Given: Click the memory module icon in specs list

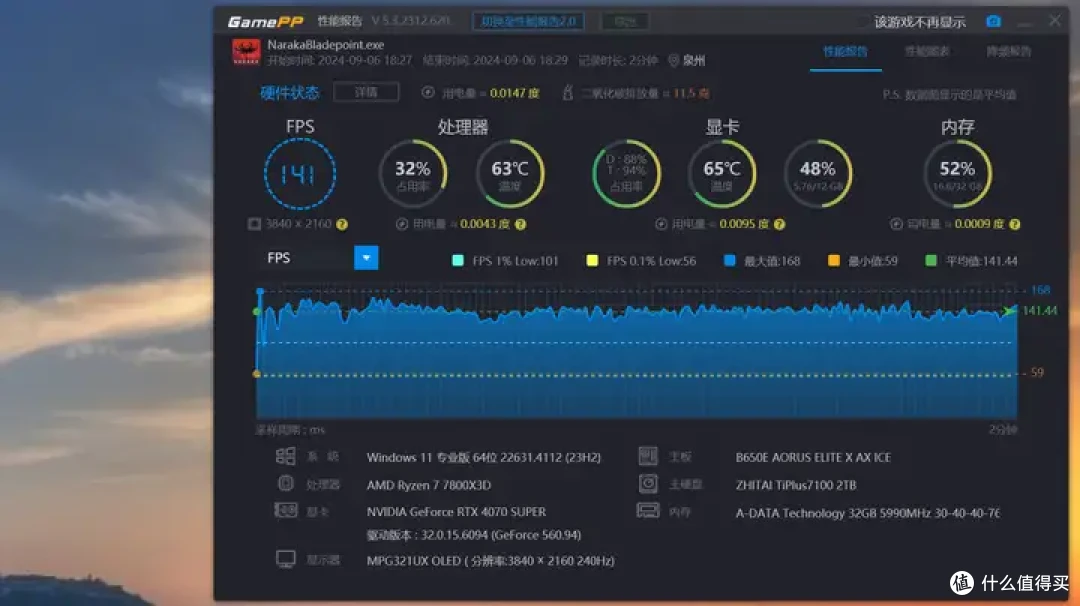Looking at the screenshot, I should [x=648, y=510].
